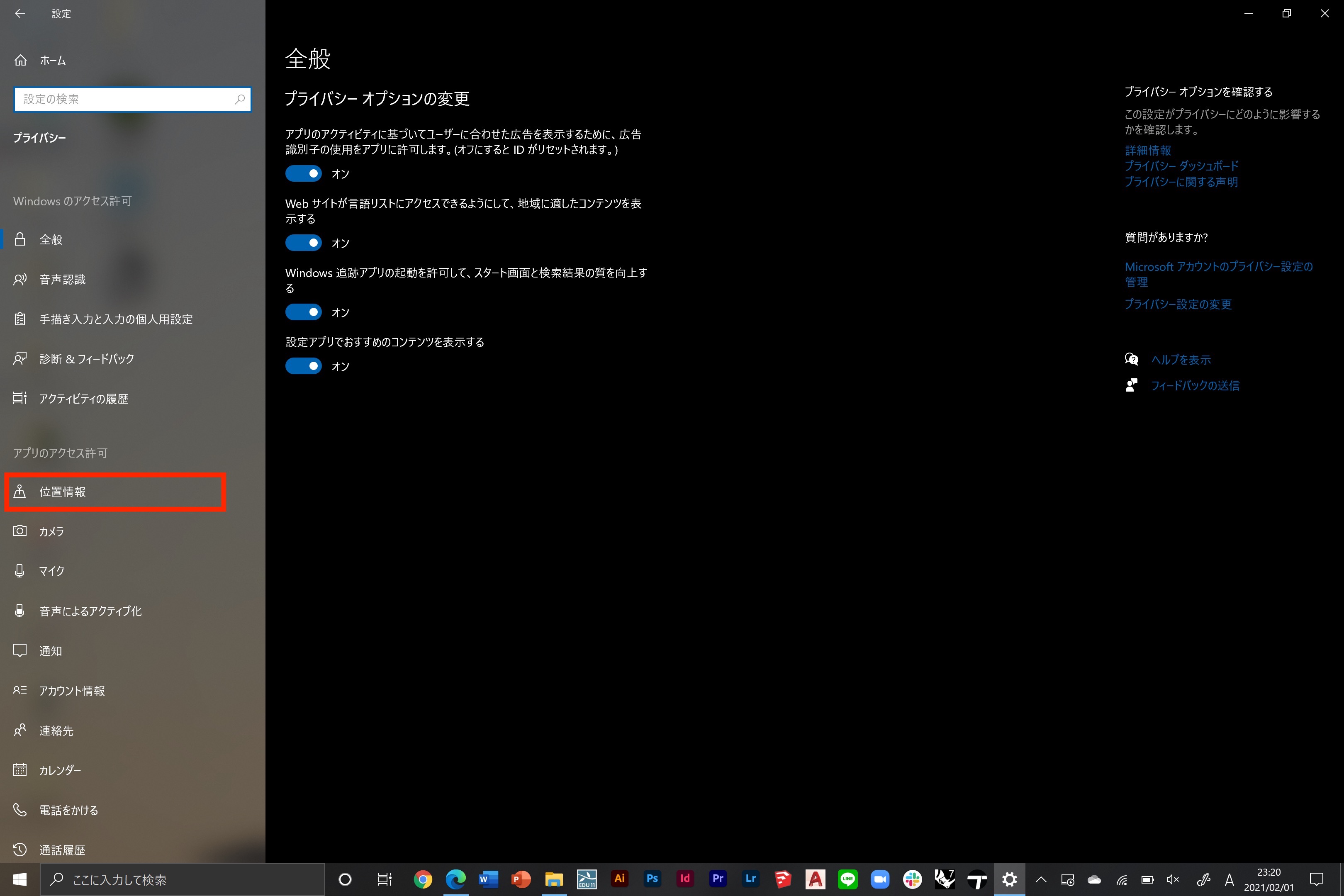The height and width of the screenshot is (896, 1344).
Task: Open Photoshop from the taskbar
Action: (x=652, y=879)
